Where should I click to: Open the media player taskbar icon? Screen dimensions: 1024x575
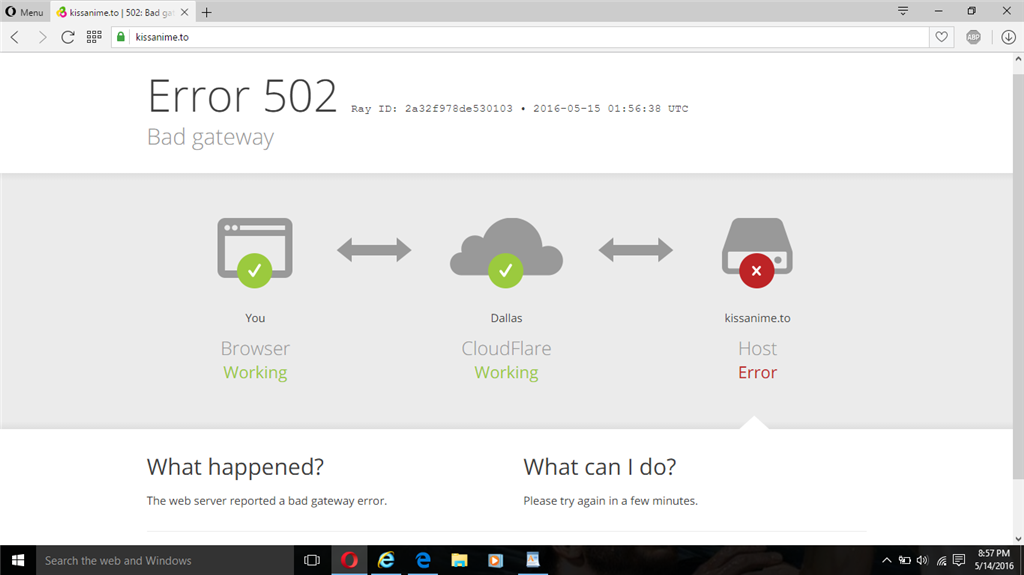point(496,560)
